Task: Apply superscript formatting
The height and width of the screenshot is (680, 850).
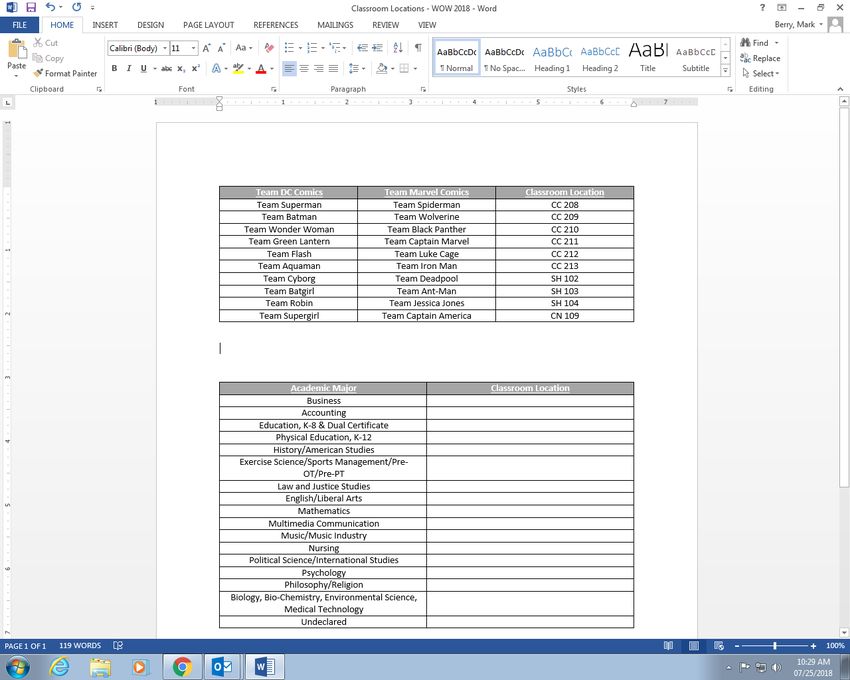Action: [x=196, y=68]
